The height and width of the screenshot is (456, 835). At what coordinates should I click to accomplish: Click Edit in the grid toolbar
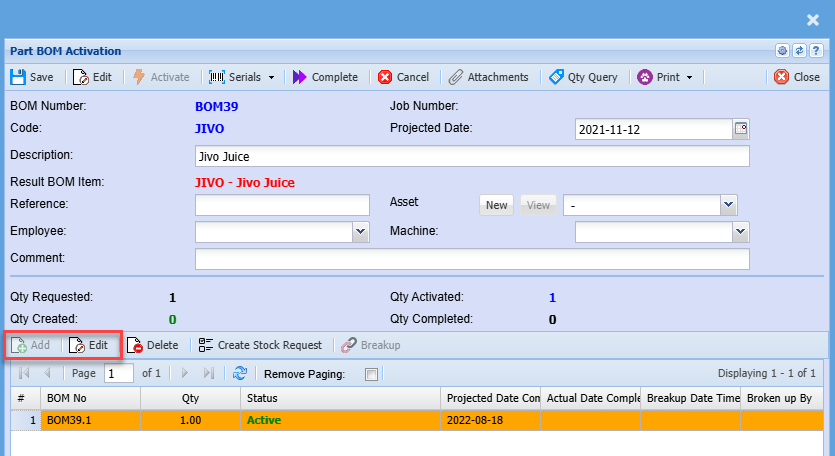pos(88,345)
